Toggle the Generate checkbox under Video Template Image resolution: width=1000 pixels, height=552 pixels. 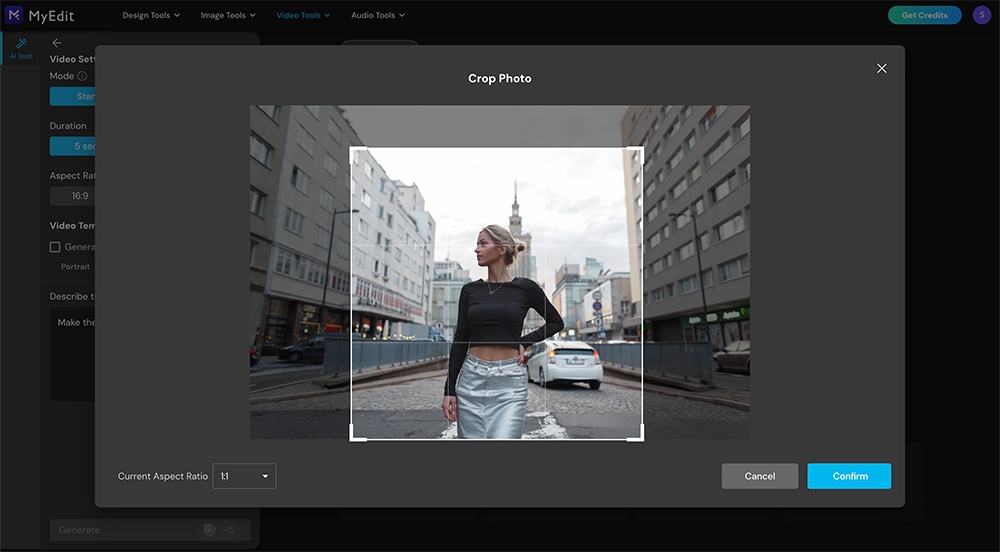[x=55, y=247]
